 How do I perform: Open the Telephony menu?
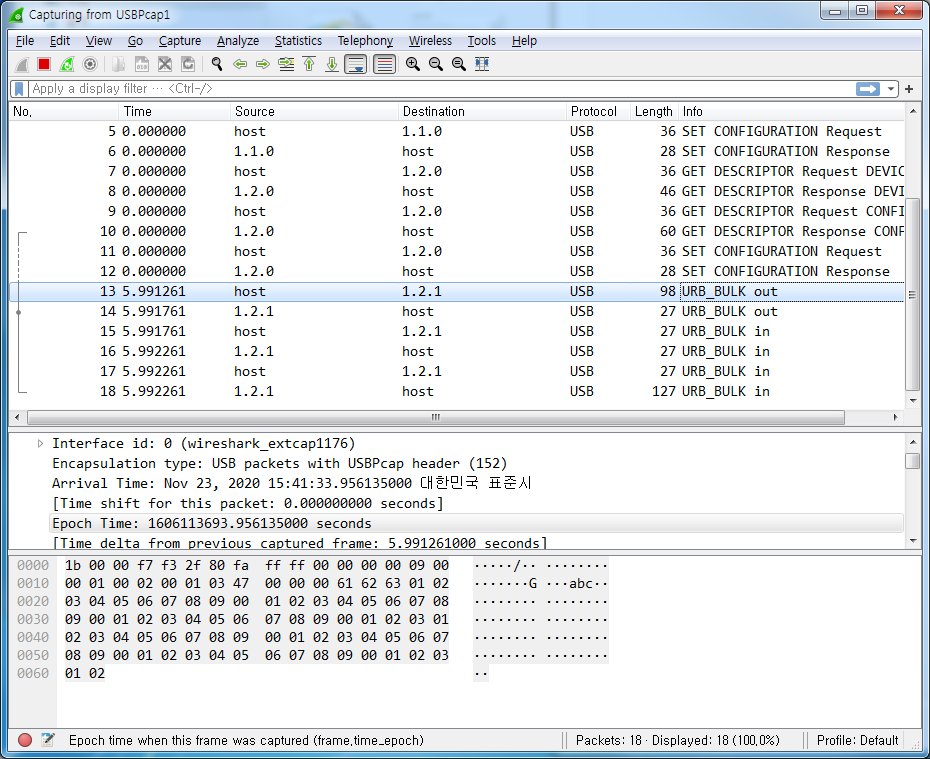365,41
